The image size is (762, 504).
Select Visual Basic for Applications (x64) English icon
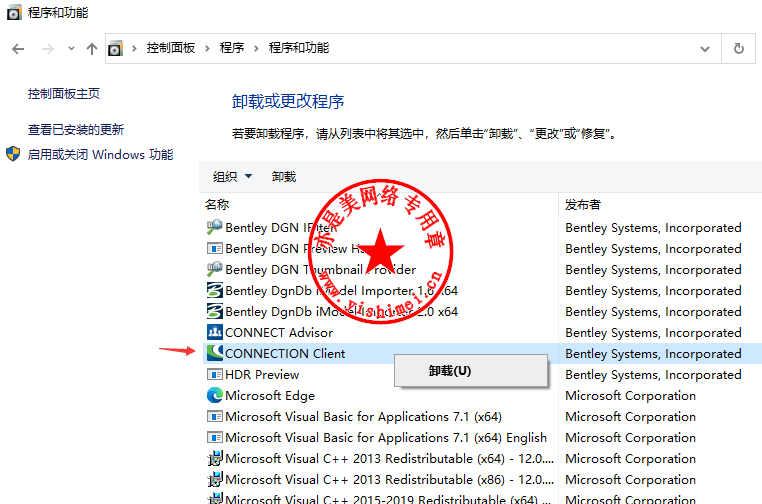[214, 437]
